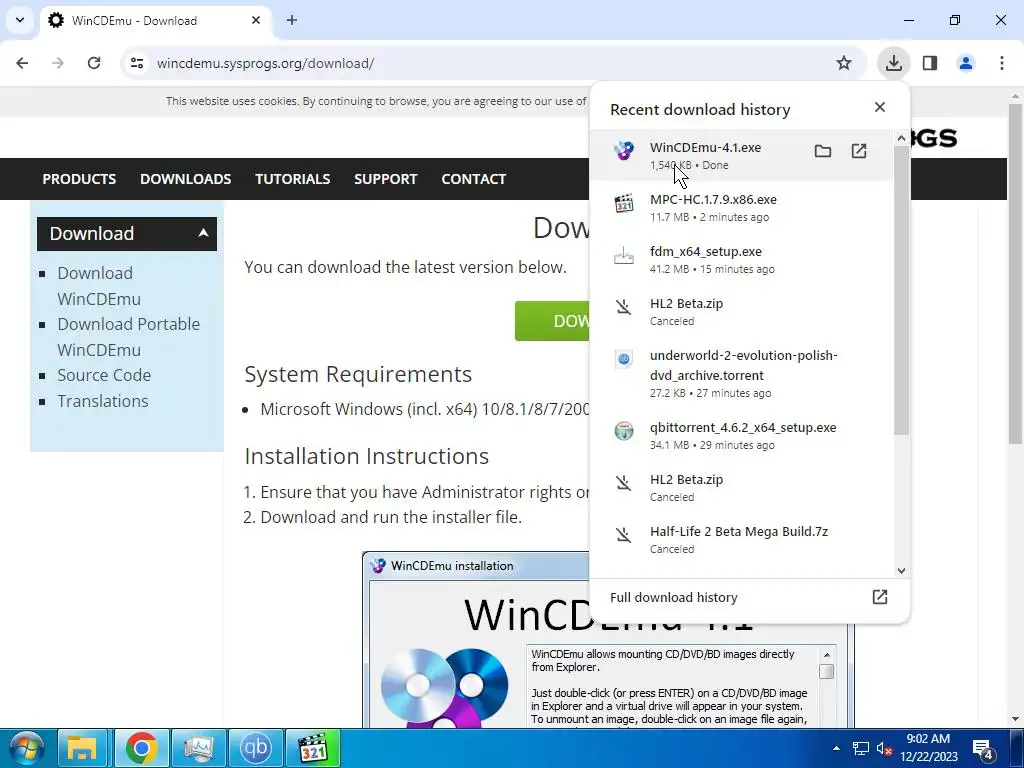The width and height of the screenshot is (1024, 768).
Task: Open the Chrome three-dot menu
Action: (x=1002, y=63)
